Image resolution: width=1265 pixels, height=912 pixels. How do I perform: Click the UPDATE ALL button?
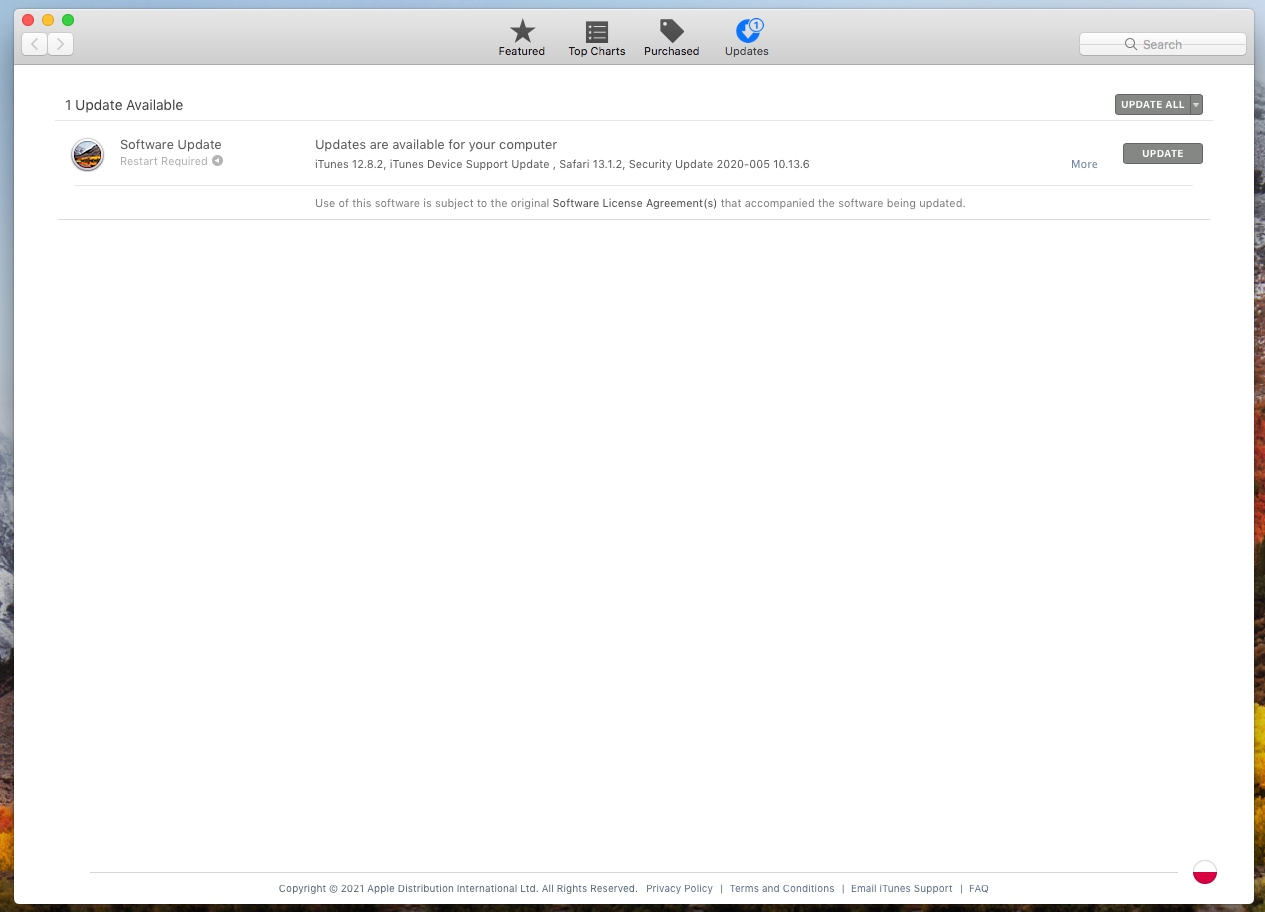pyautogui.click(x=1152, y=105)
